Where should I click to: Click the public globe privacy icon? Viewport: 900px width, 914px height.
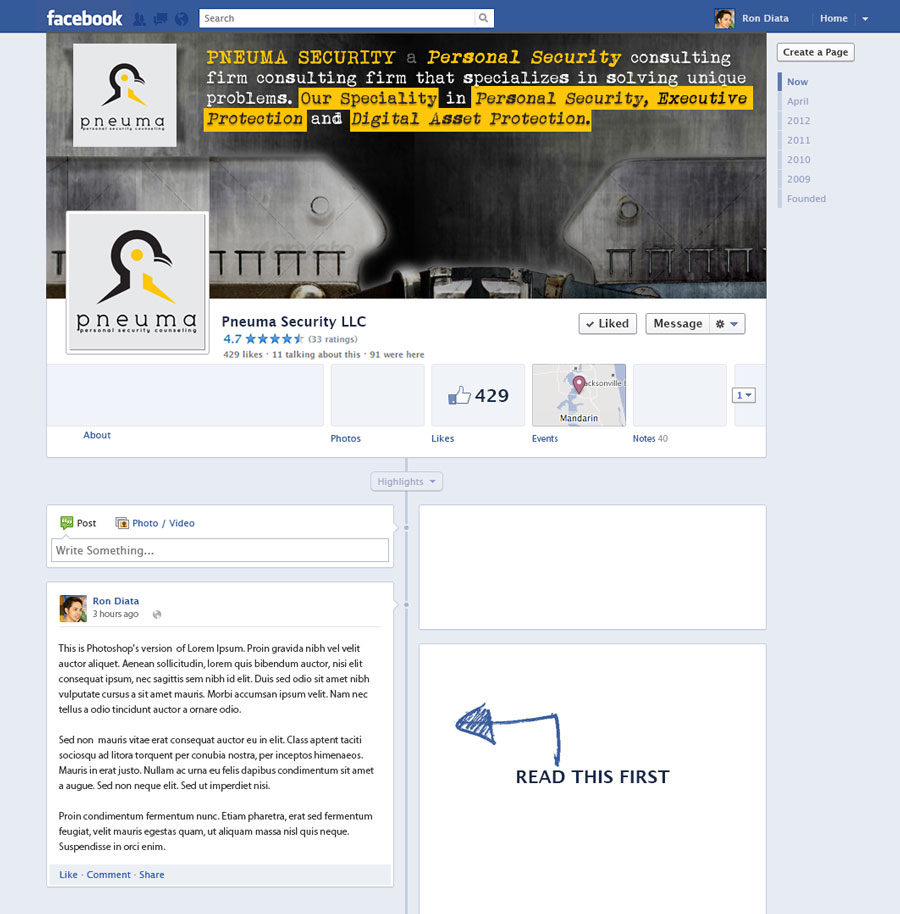click(157, 614)
